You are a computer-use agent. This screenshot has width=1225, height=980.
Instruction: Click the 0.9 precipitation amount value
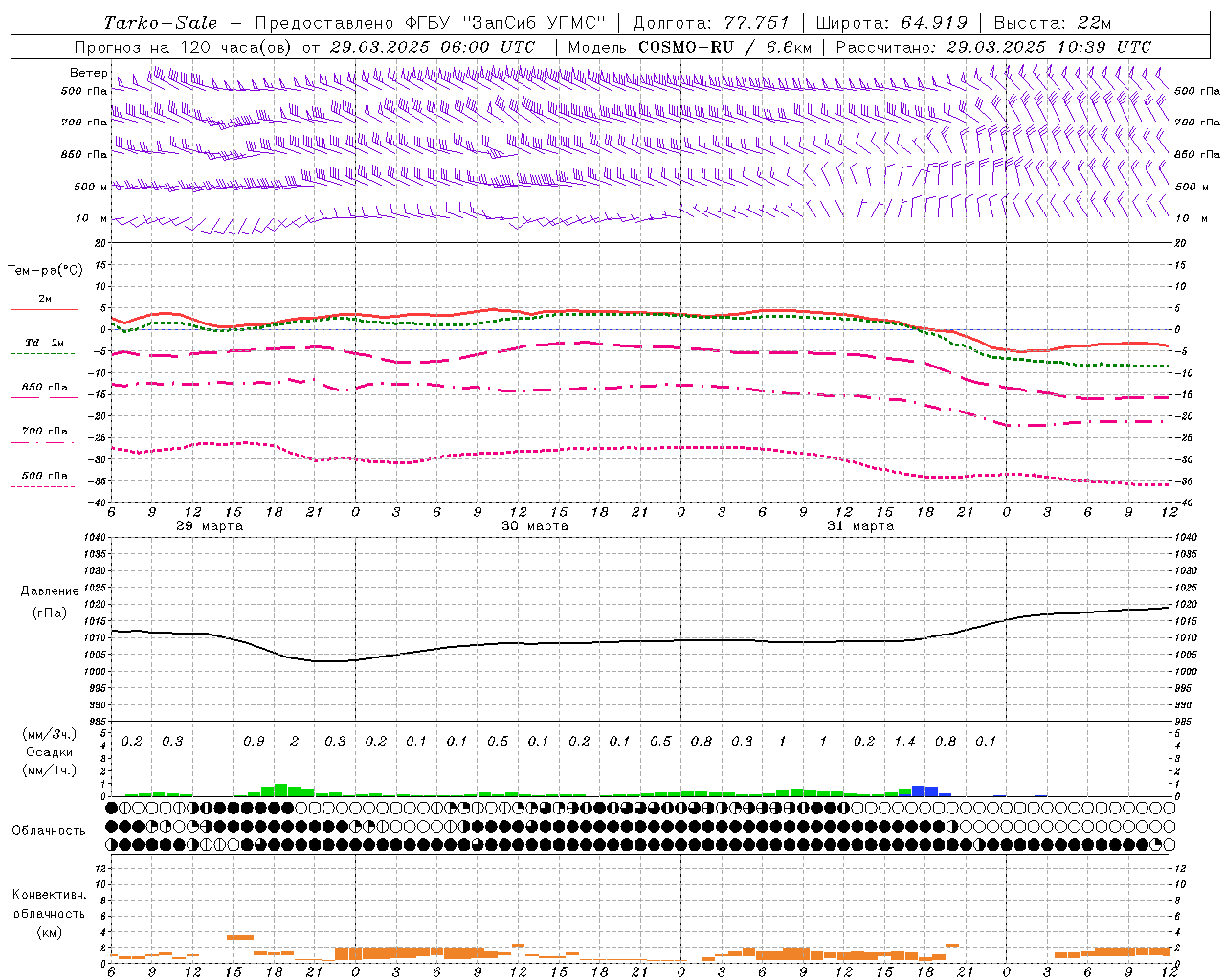coord(254,742)
